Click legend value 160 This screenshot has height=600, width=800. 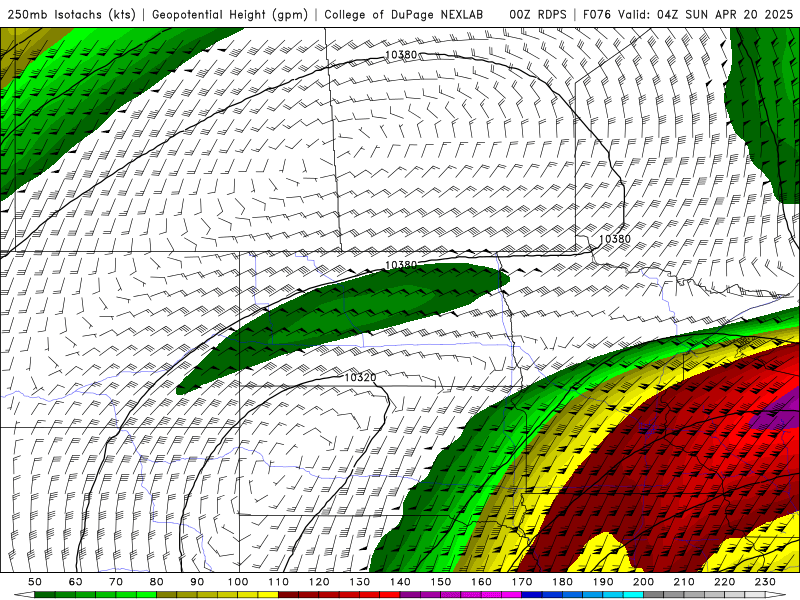point(481,582)
